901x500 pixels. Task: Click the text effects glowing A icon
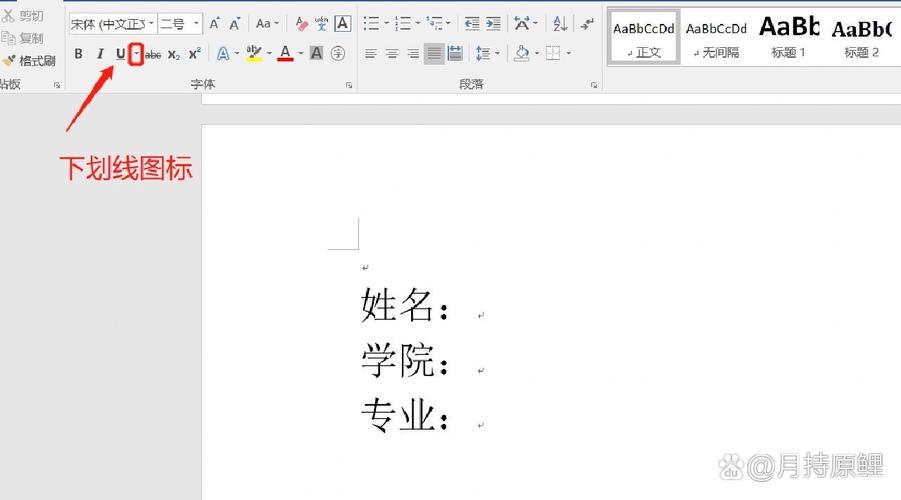coord(223,54)
